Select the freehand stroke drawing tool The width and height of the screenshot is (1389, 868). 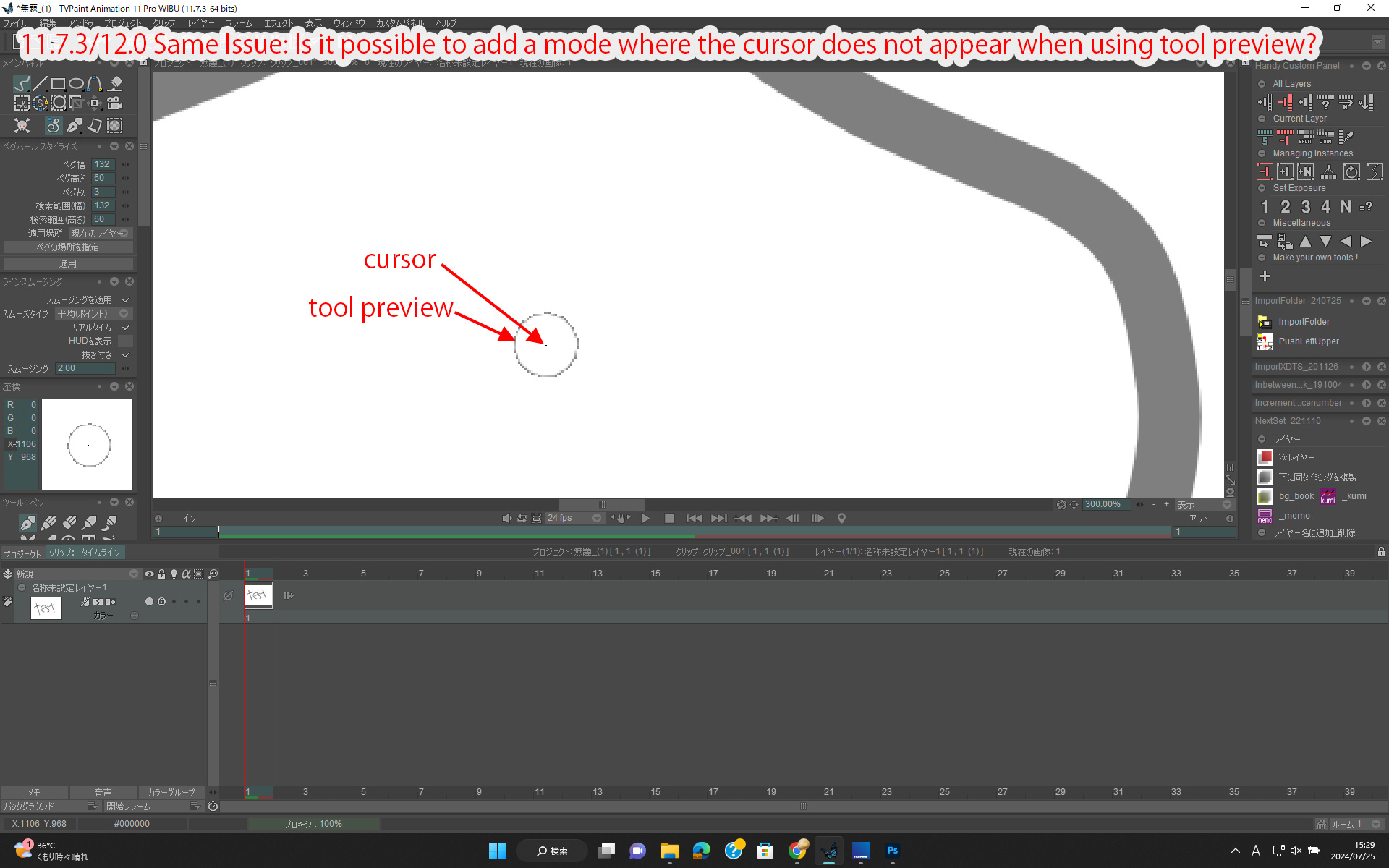click(22, 83)
